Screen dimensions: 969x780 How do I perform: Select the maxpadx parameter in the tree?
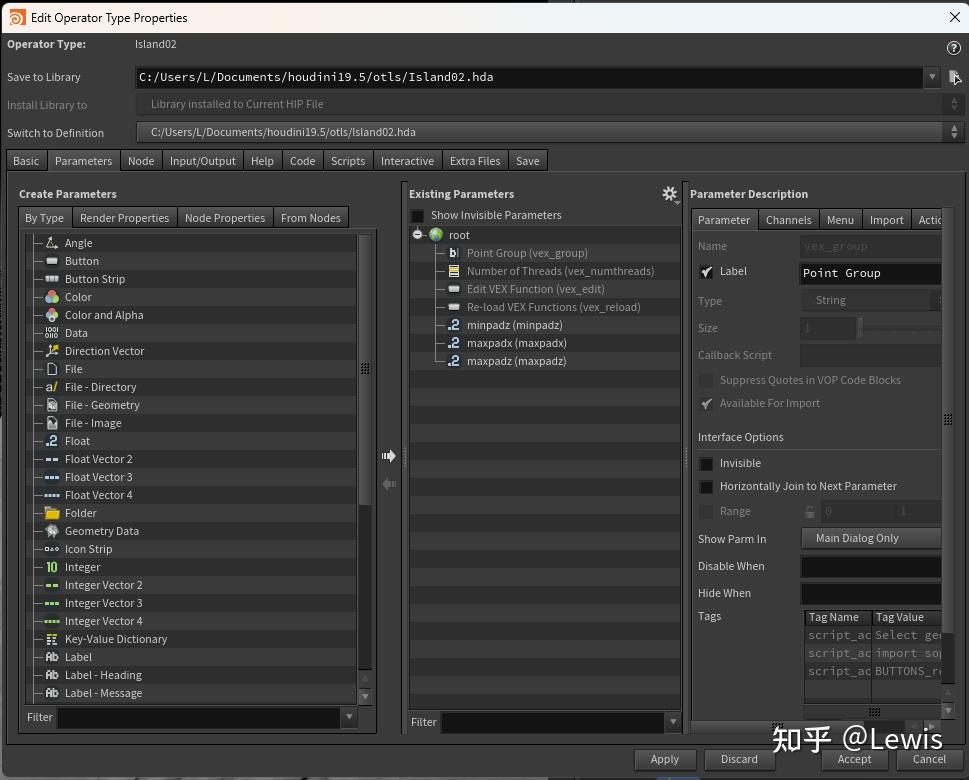coord(515,343)
